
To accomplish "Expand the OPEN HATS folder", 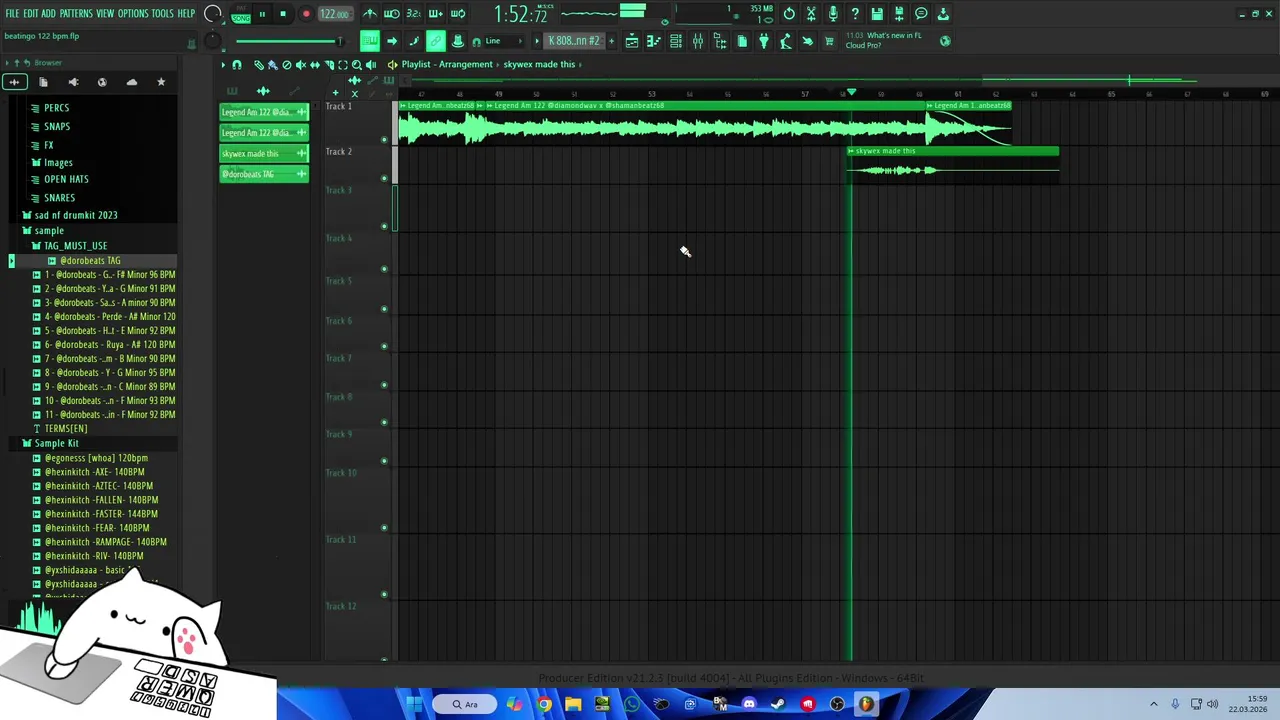I will tap(66, 179).
